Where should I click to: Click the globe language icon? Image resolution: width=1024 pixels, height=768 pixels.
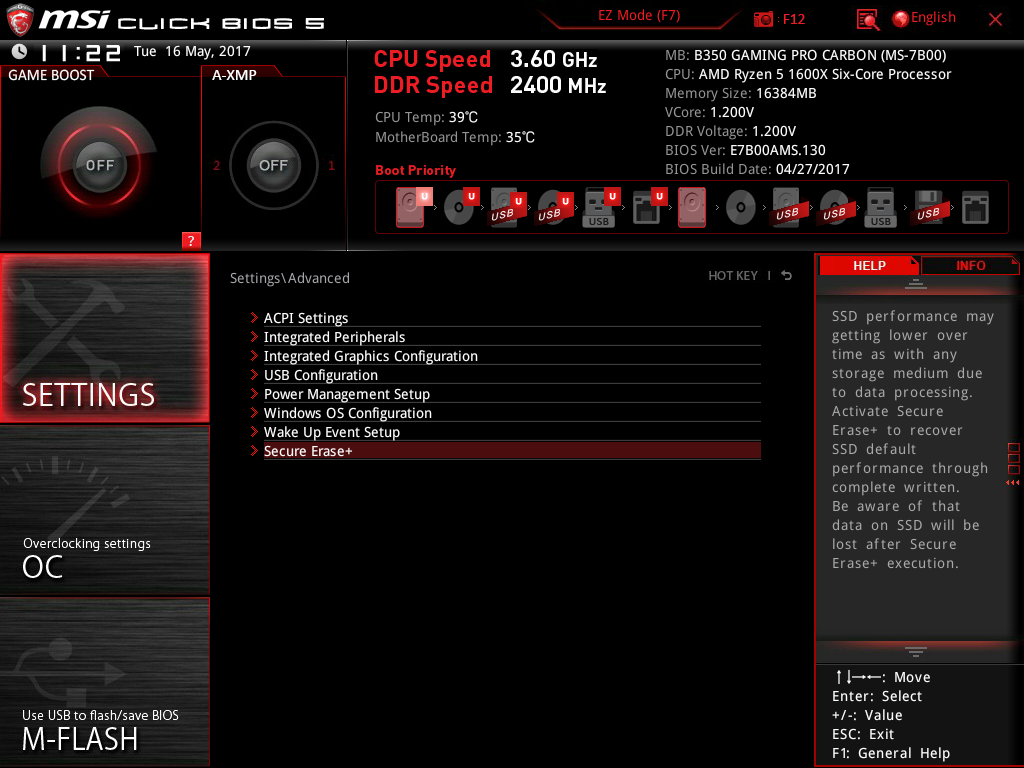[x=901, y=19]
